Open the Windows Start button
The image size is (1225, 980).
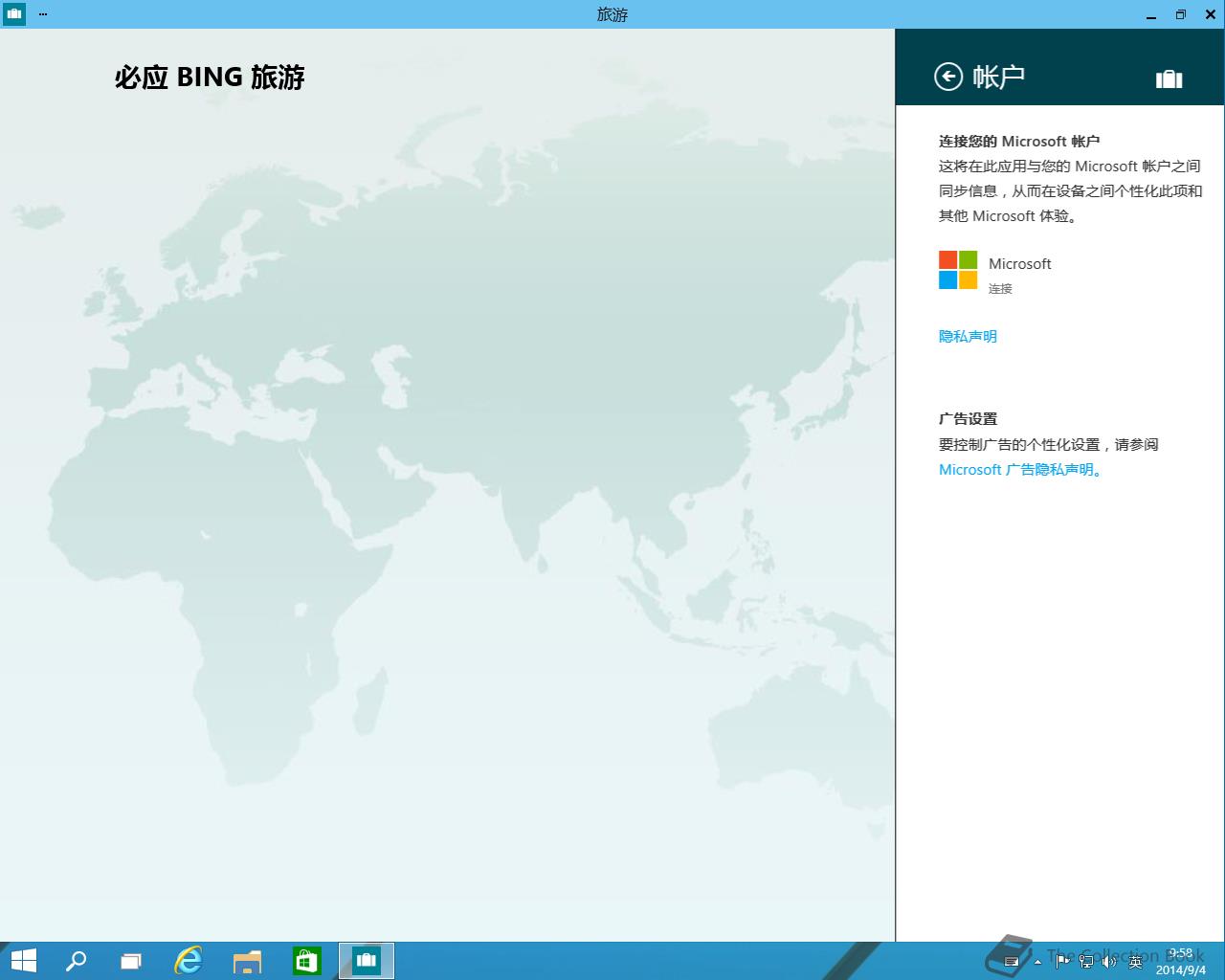pos(23,961)
